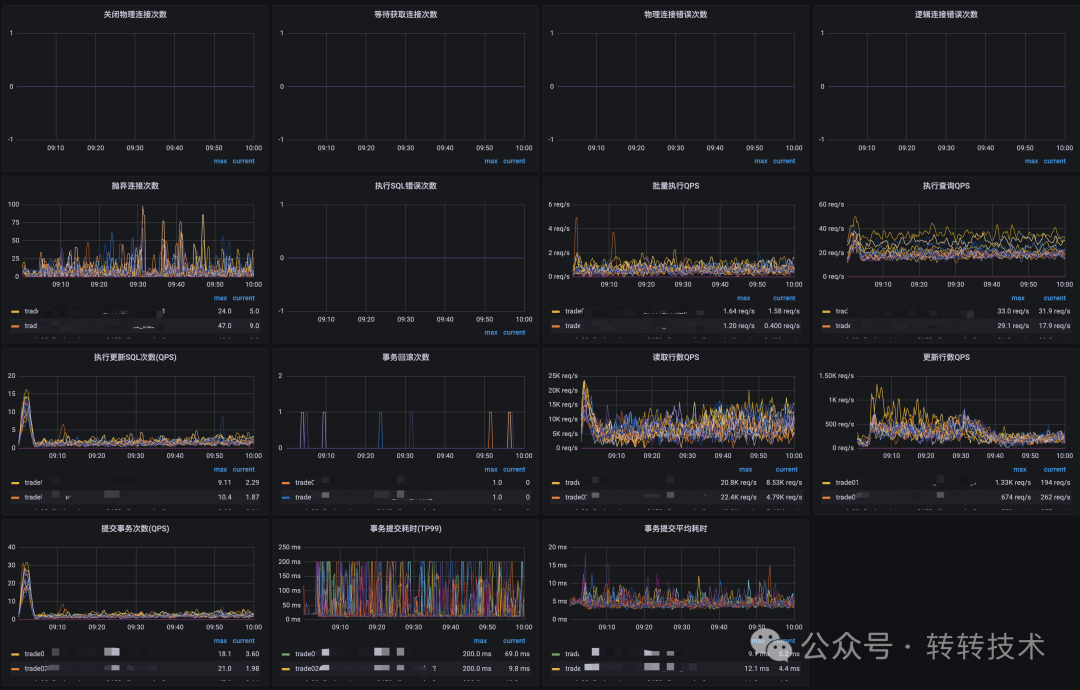The width and height of the screenshot is (1080, 690).
Task: Sort 事务提交耗时(TP99) legend by current column
Action: click(x=514, y=641)
